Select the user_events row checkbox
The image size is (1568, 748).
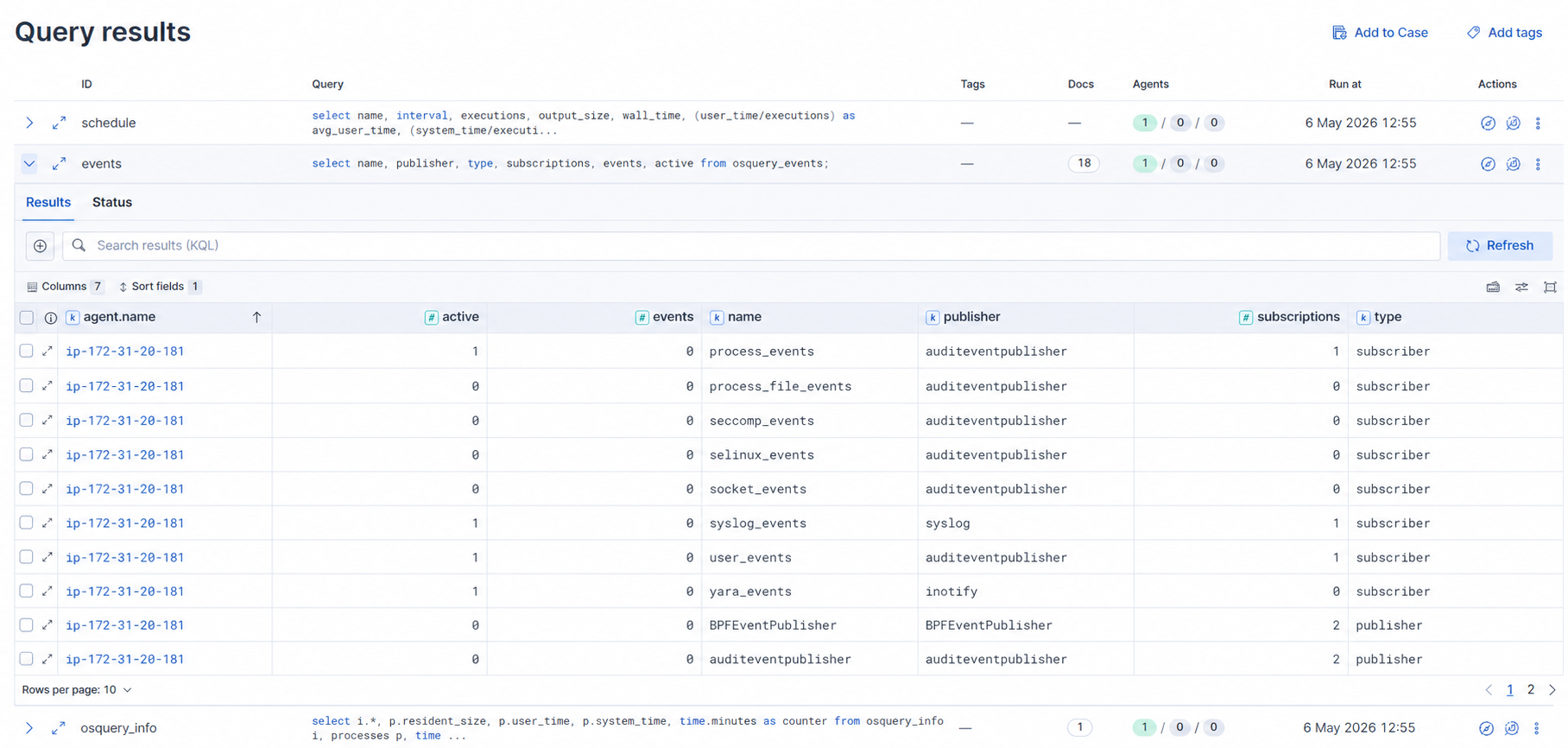27,557
